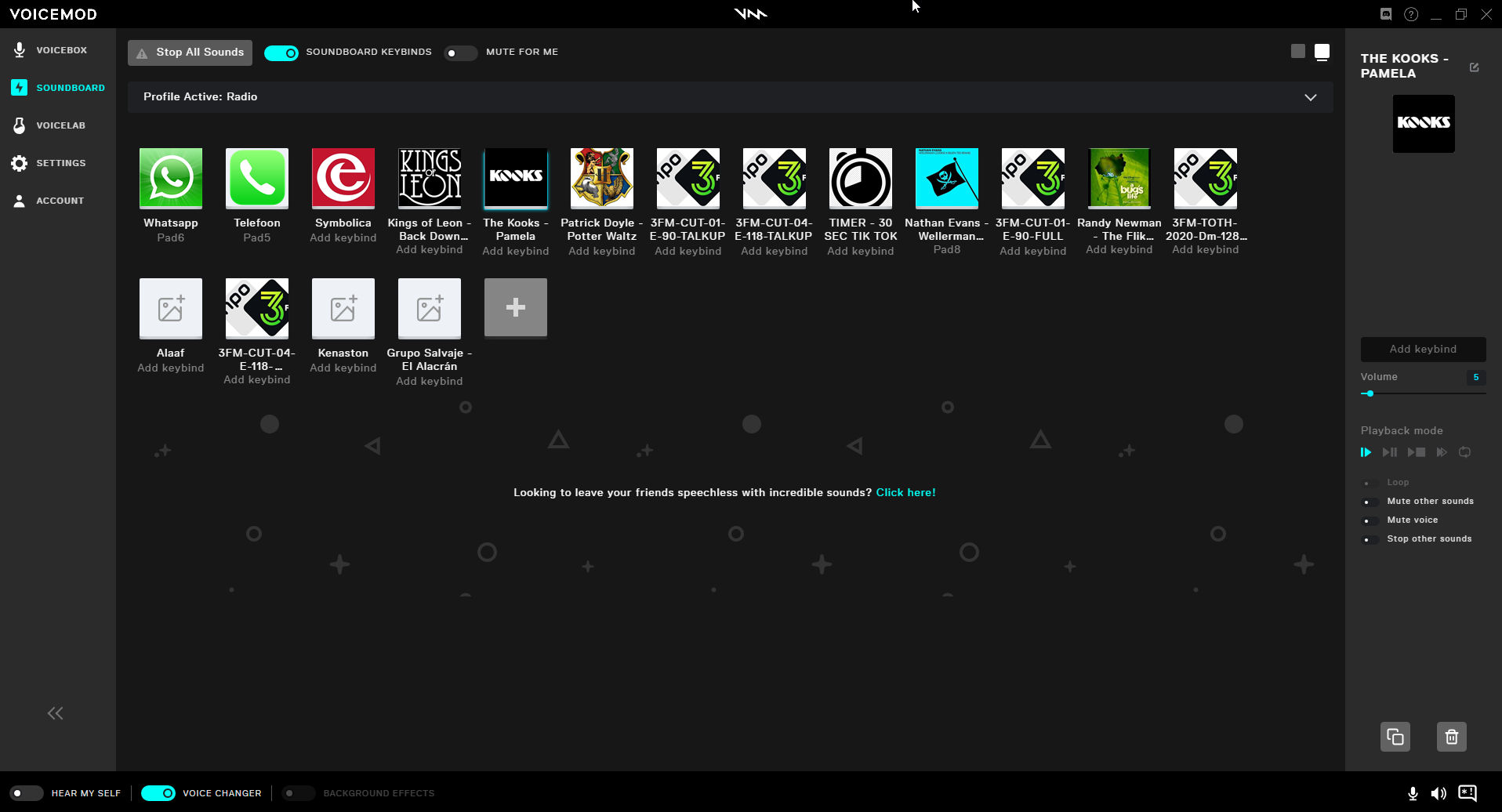Select the loop playback mode icon

pos(1464,452)
